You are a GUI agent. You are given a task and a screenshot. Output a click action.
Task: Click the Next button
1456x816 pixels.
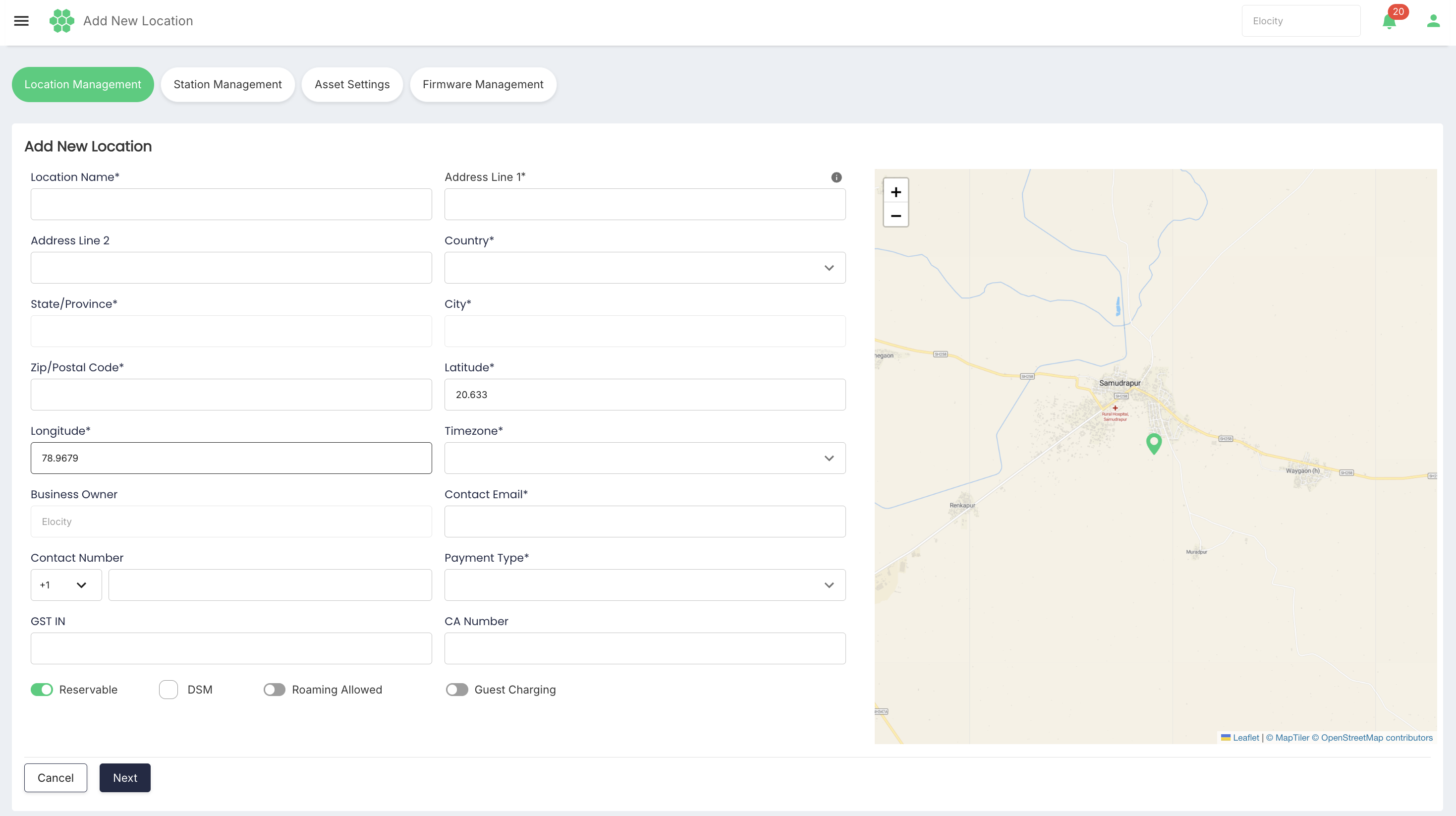[125, 777]
